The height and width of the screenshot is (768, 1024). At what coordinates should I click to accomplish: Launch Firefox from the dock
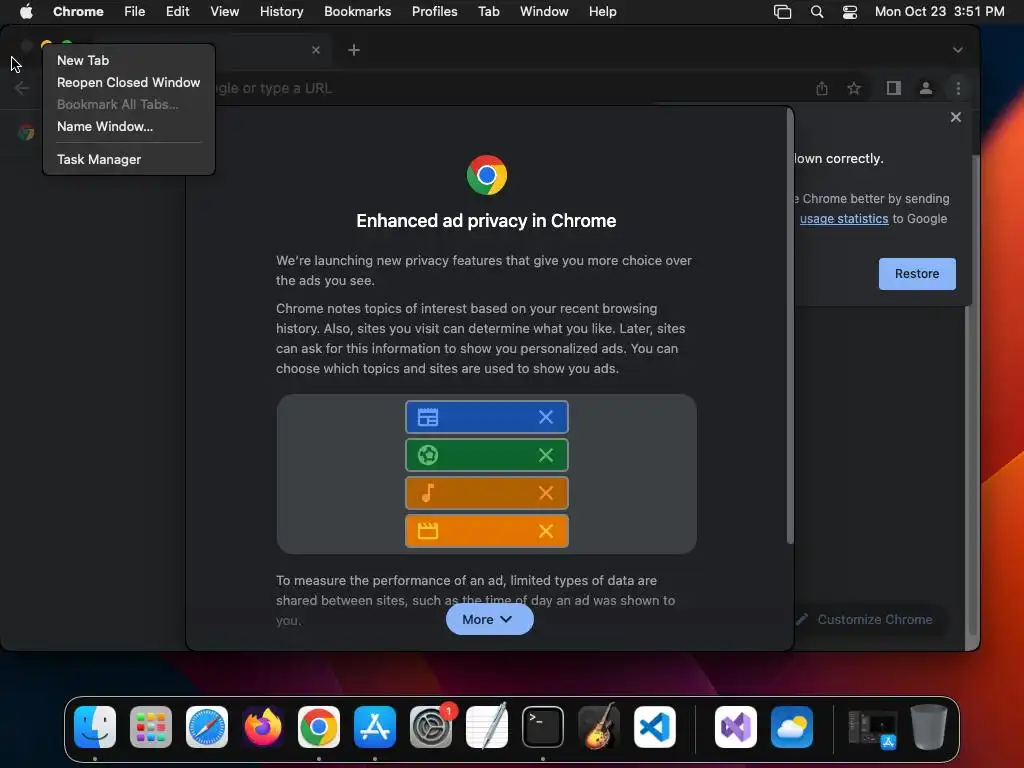tap(263, 727)
